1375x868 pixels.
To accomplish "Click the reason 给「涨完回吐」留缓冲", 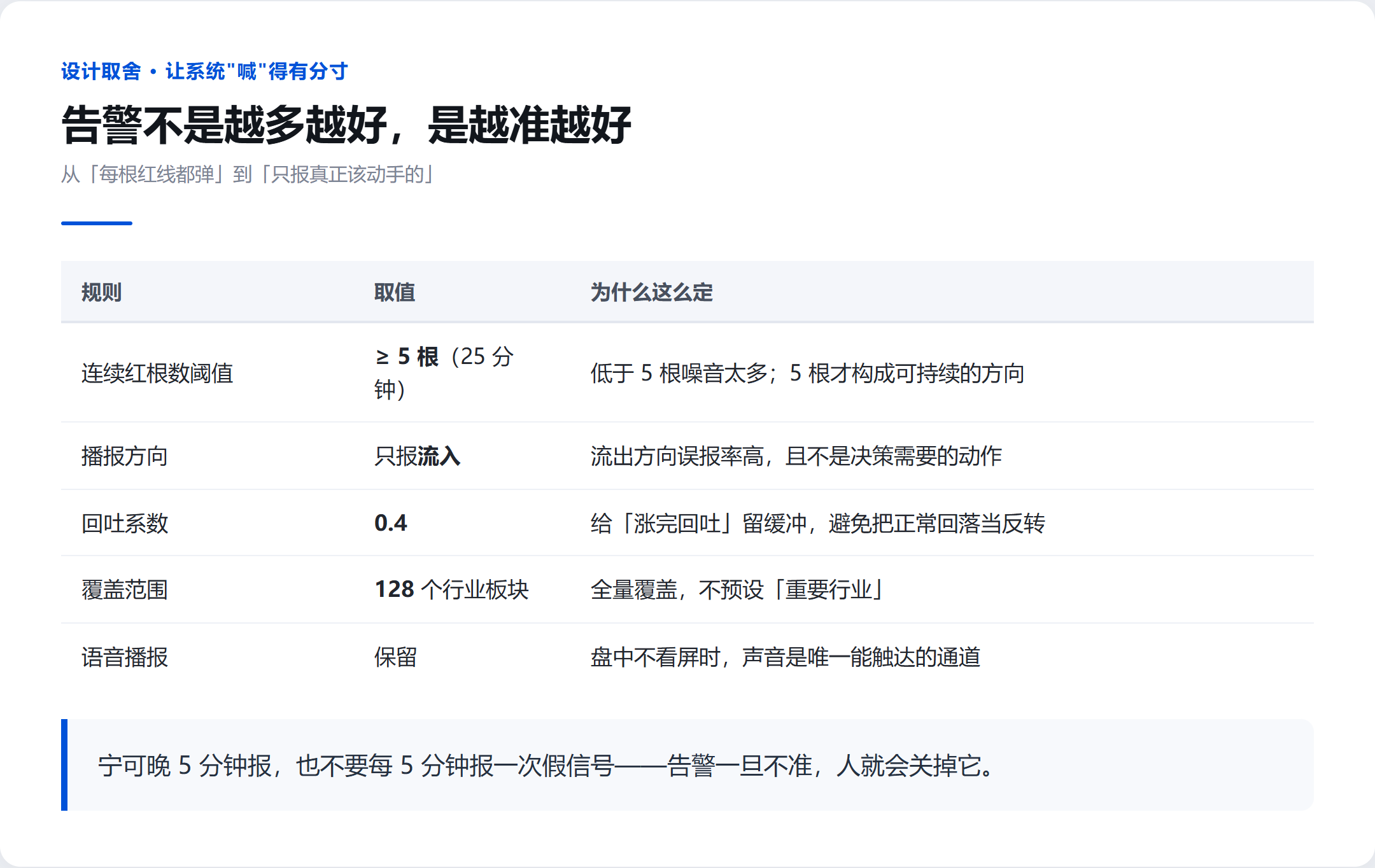I will point(699,523).
